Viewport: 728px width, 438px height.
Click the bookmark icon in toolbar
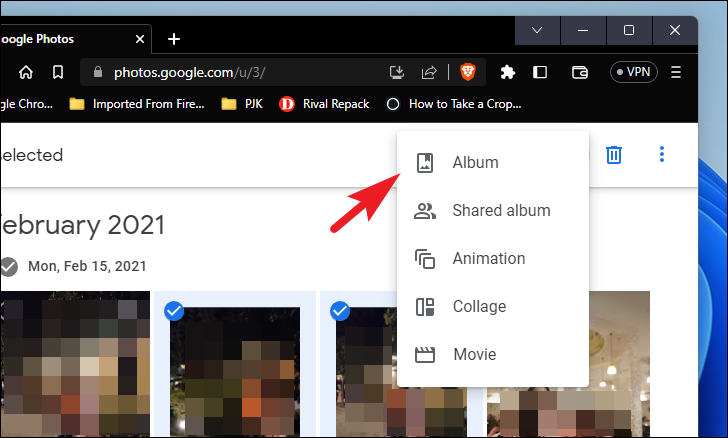coord(58,72)
